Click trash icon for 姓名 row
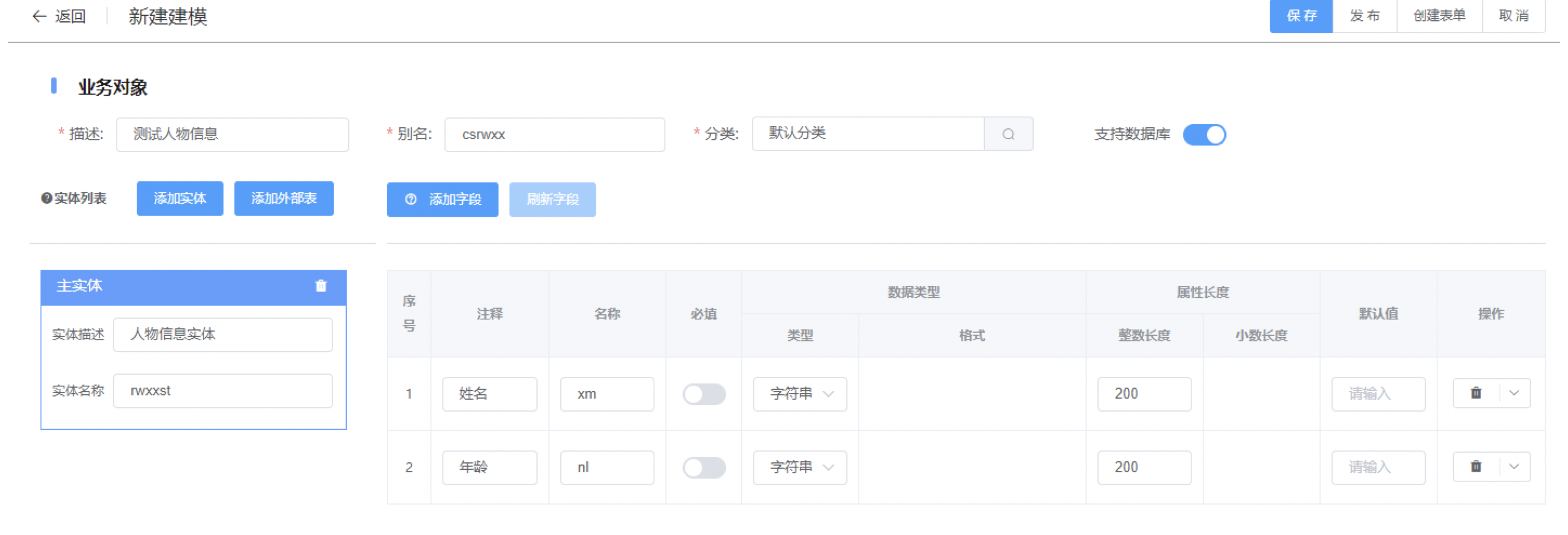Viewport: 1568px width, 535px height. click(x=1476, y=393)
